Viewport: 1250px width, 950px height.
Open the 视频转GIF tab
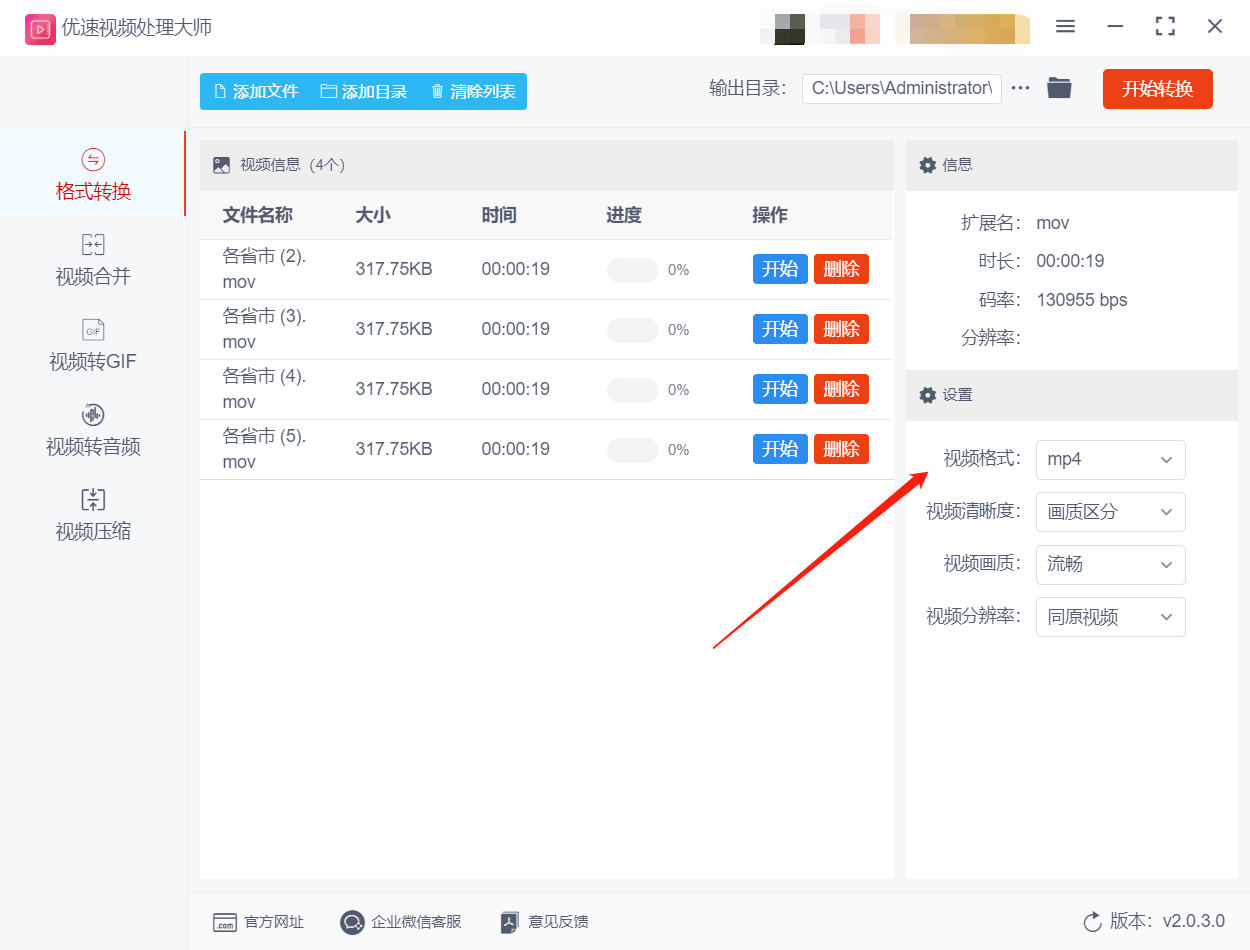click(x=93, y=345)
